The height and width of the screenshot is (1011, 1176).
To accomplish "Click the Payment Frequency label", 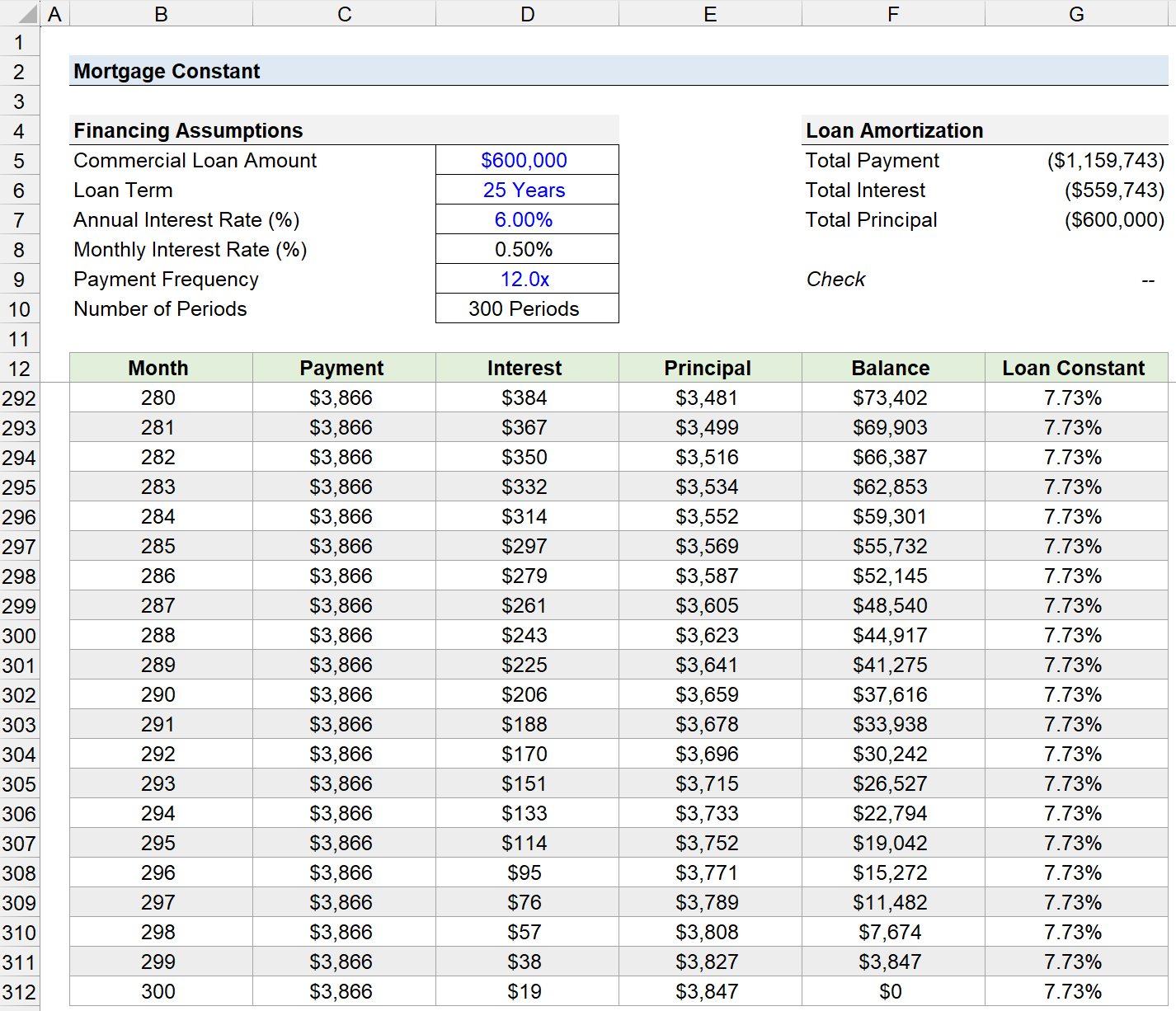I will [x=166, y=280].
